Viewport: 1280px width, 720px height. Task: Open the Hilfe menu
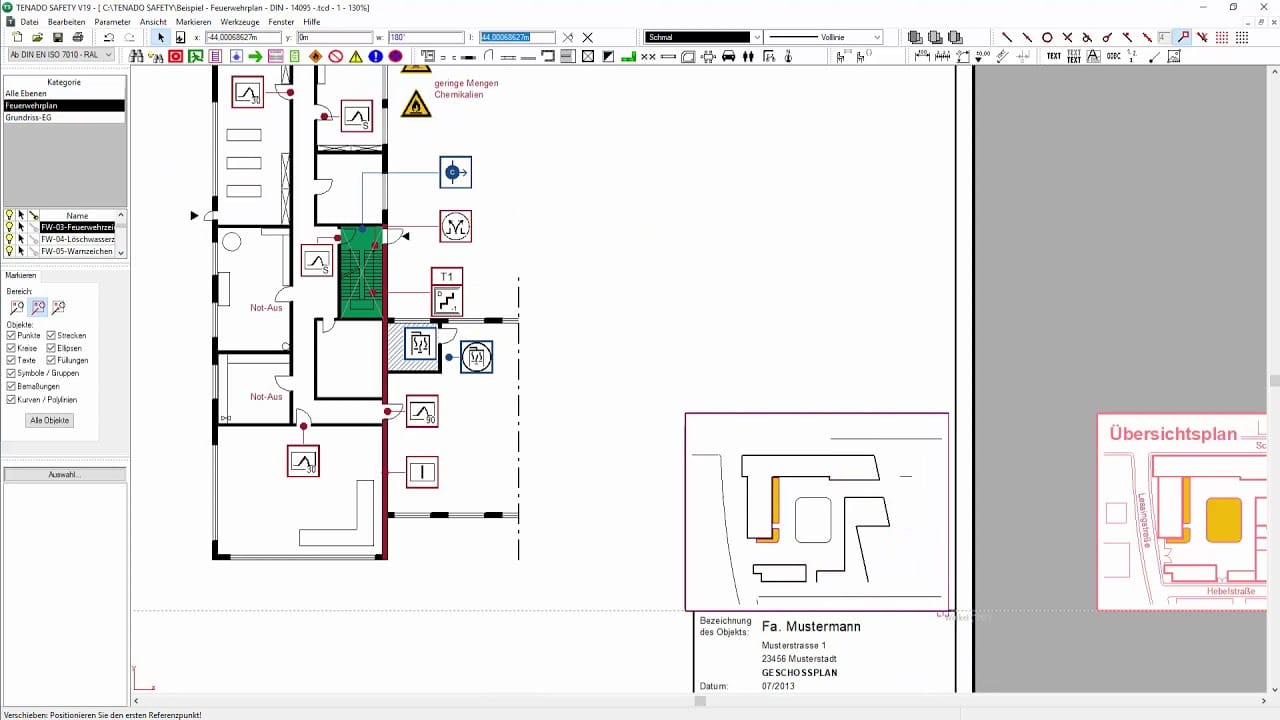pyautogui.click(x=312, y=21)
